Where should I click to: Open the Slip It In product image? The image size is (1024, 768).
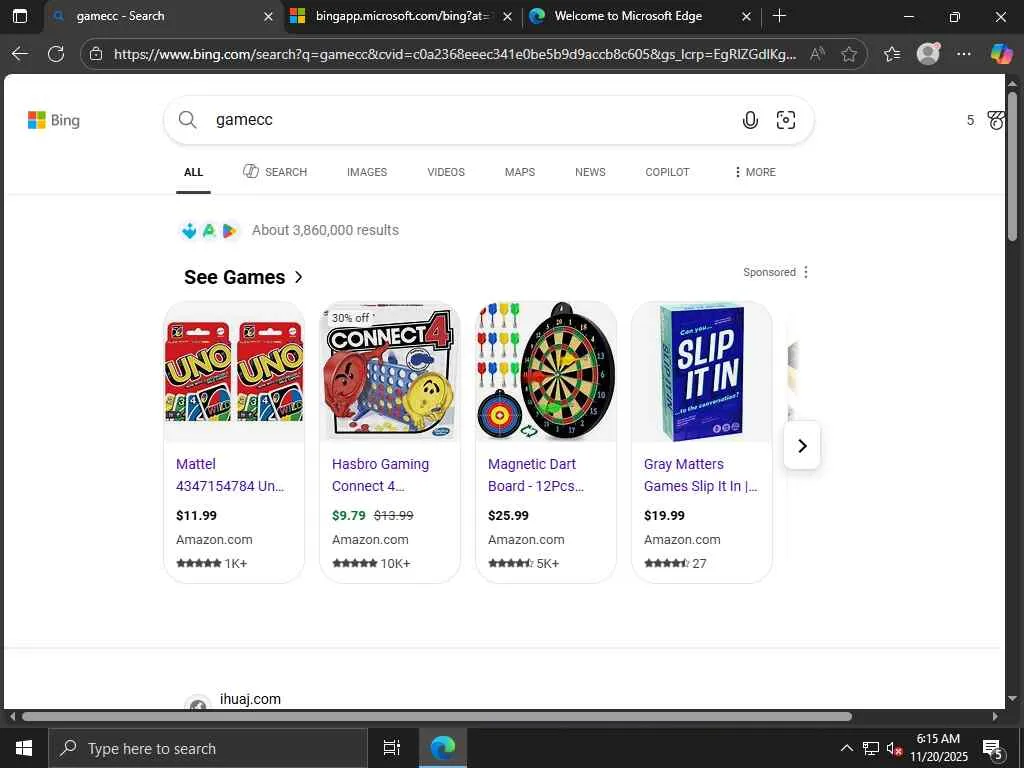(x=702, y=372)
